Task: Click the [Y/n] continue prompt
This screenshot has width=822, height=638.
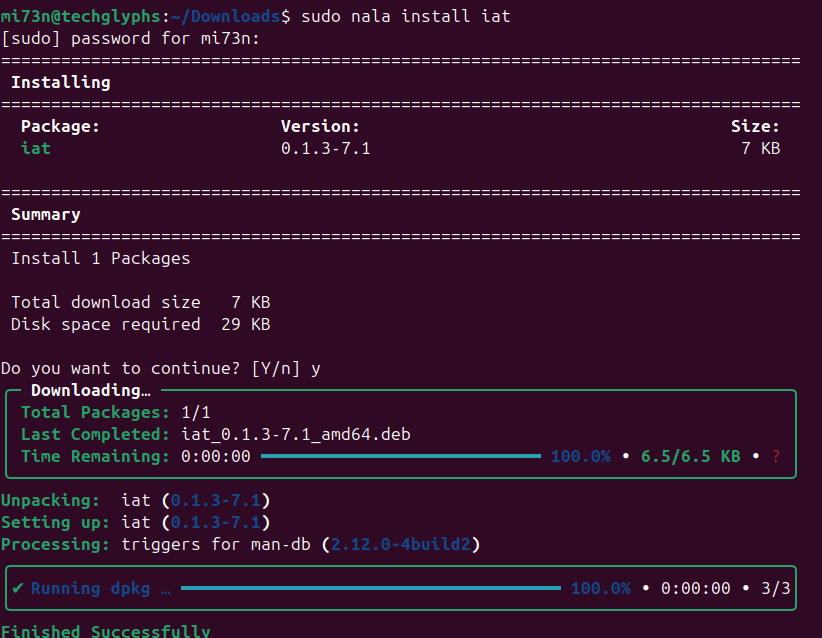Action: click(276, 369)
